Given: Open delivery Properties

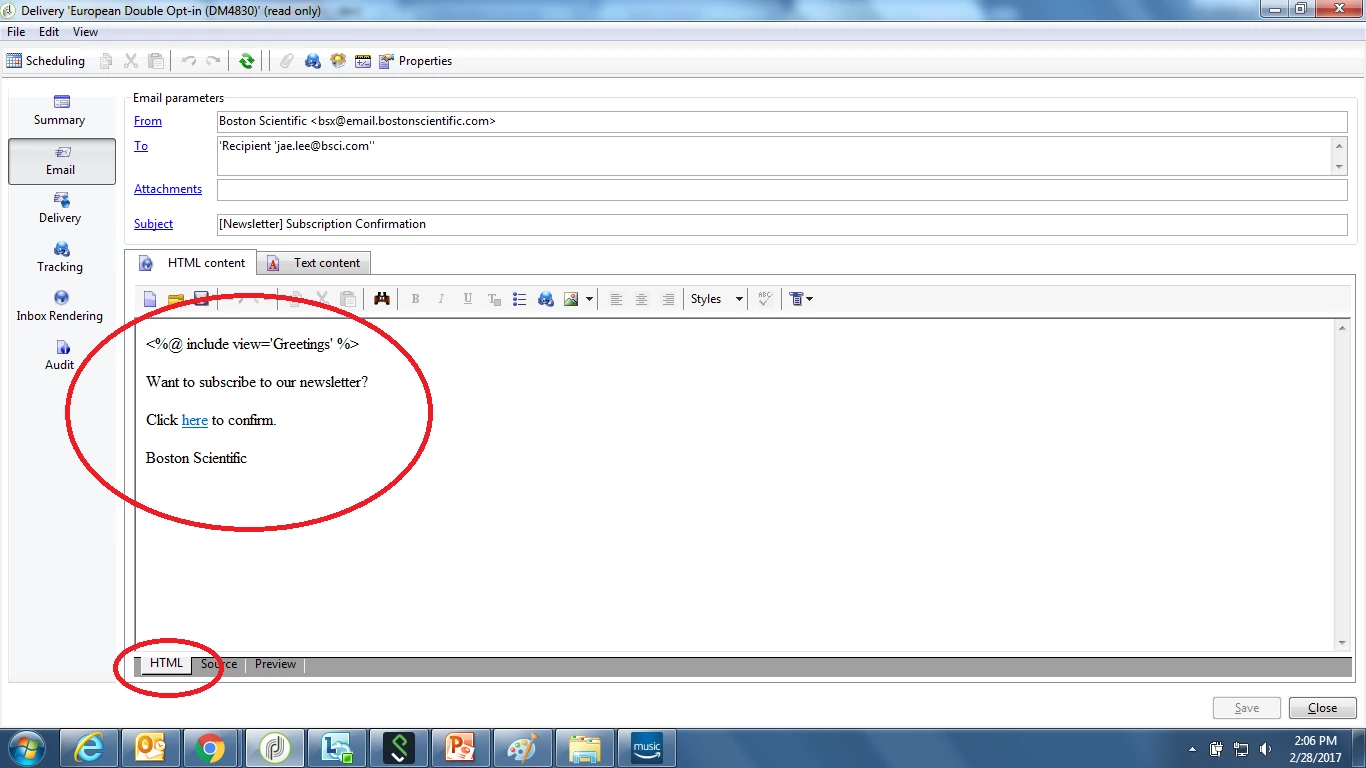Looking at the screenshot, I should click(x=415, y=61).
